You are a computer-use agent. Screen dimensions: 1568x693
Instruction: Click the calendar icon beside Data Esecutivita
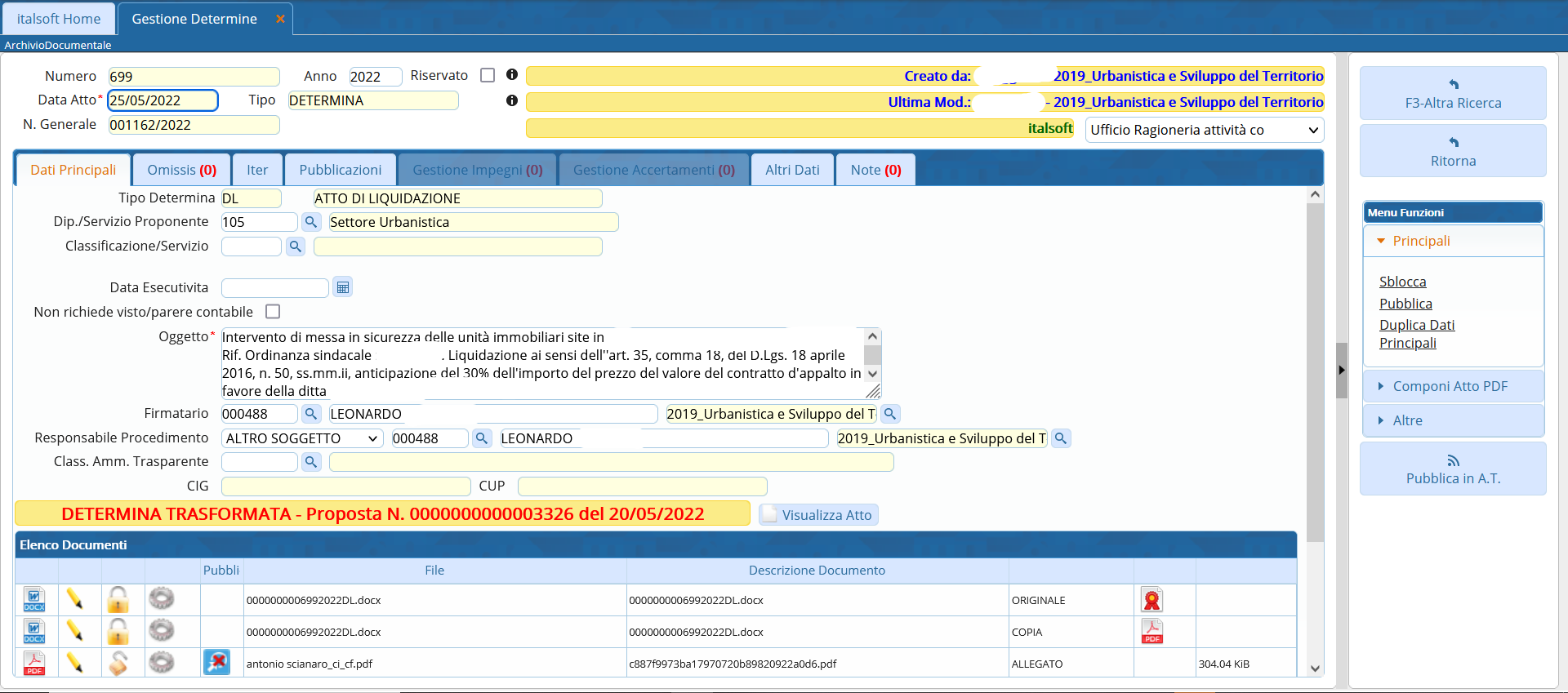tap(343, 287)
